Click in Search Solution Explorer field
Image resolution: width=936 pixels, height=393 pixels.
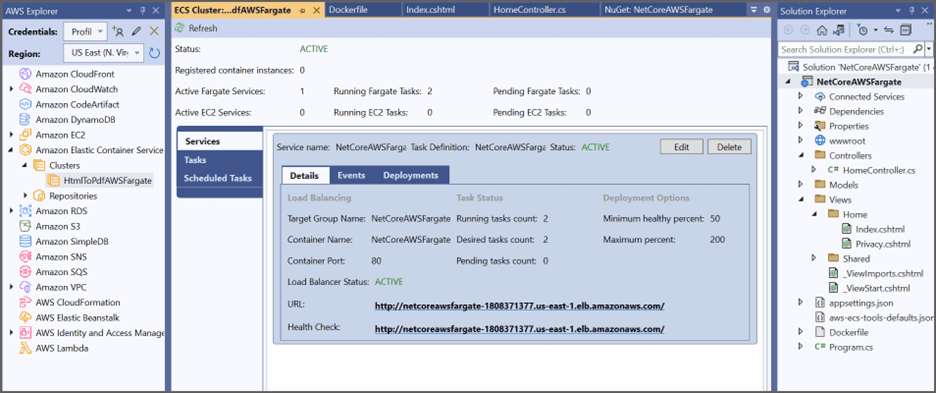point(845,49)
